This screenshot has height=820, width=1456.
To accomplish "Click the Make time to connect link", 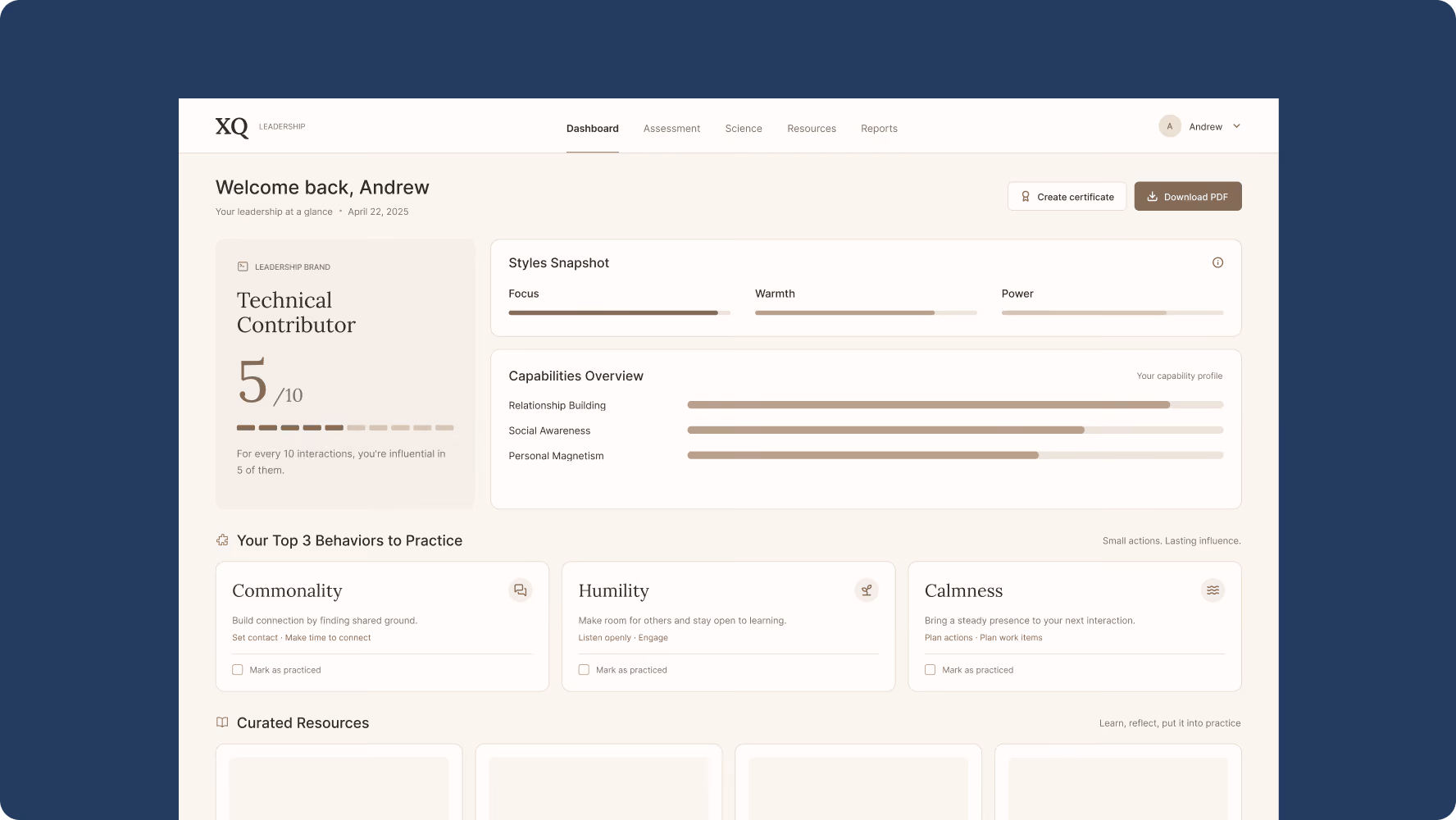I will point(328,638).
